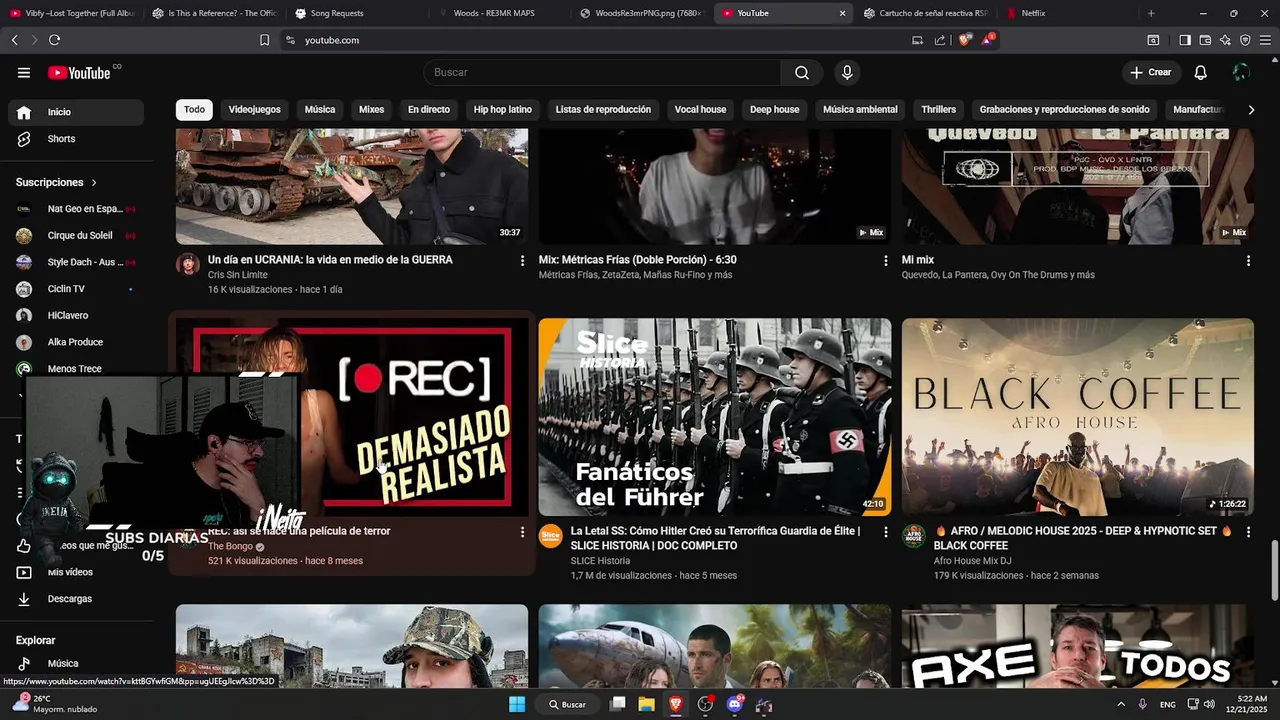Image resolution: width=1280 pixels, height=720 pixels.
Task: Open the YouTube account avatar menu
Action: [1241, 72]
